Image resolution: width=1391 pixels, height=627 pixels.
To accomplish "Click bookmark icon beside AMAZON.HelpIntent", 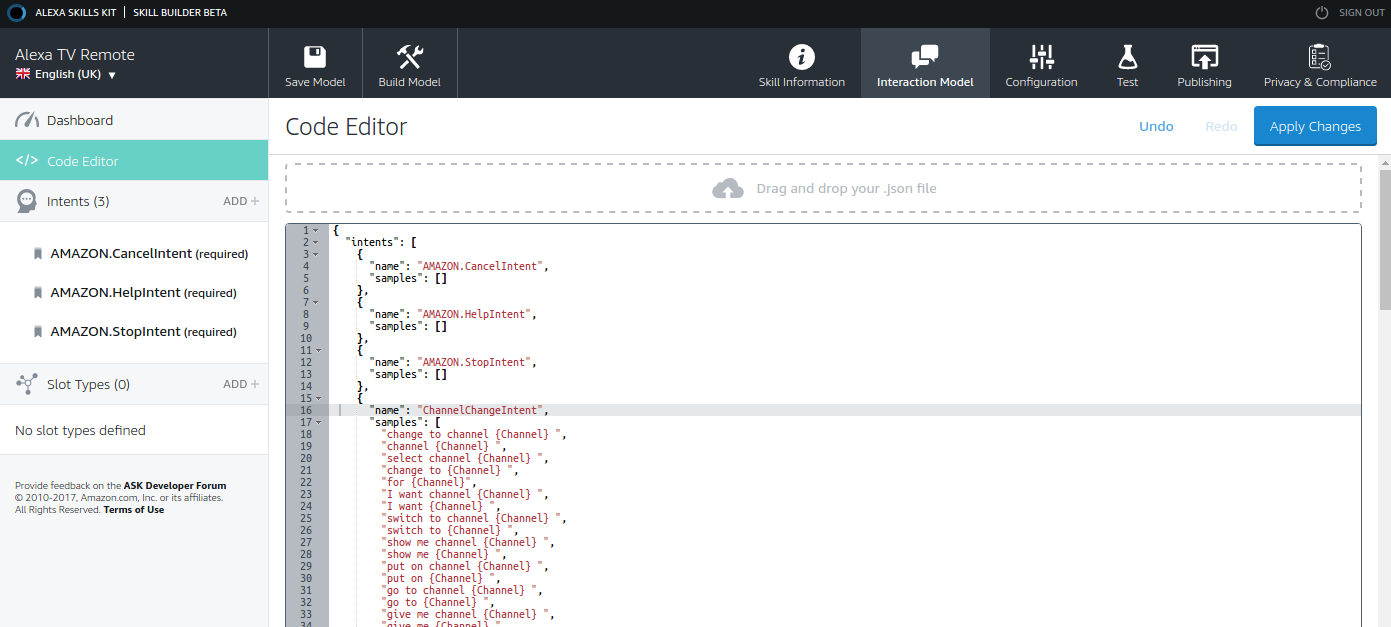I will [38, 293].
